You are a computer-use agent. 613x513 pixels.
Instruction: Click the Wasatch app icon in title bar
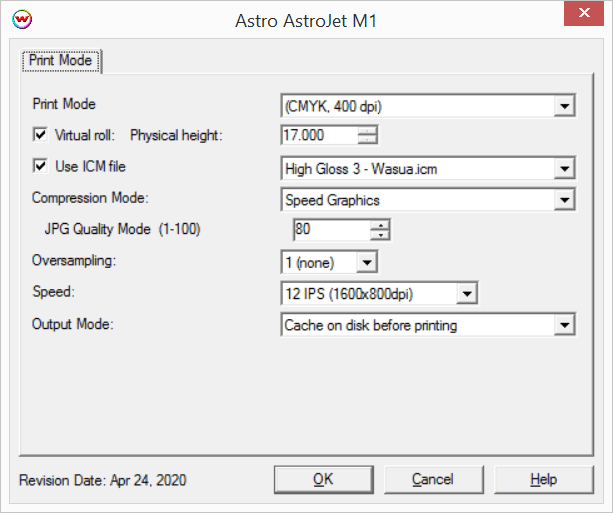click(x=22, y=20)
